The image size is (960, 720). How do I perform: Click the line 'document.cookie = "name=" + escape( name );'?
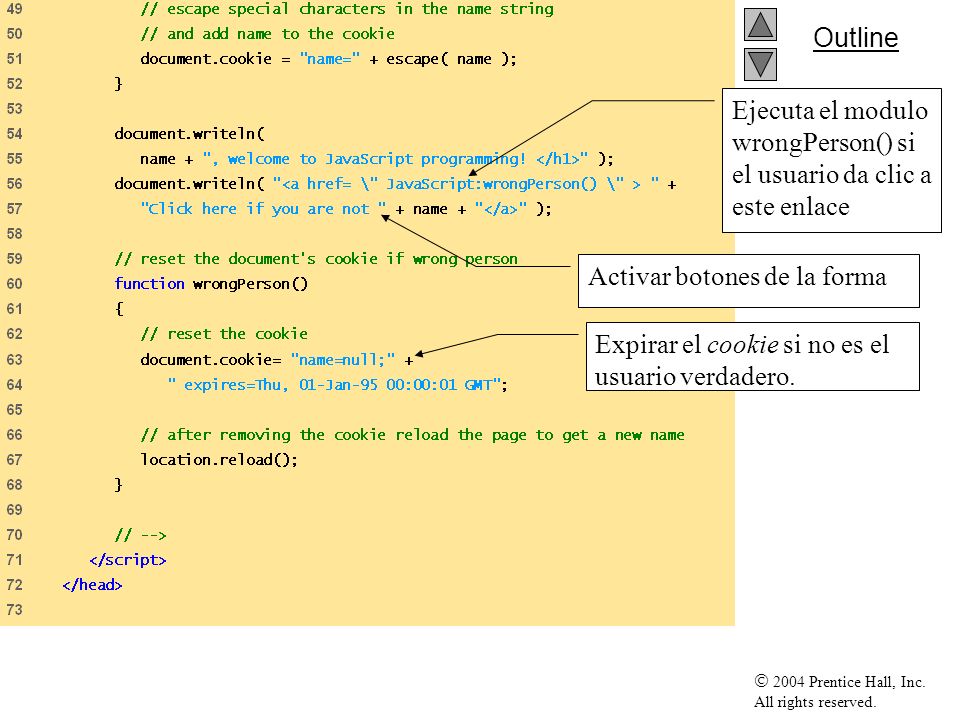point(328,59)
